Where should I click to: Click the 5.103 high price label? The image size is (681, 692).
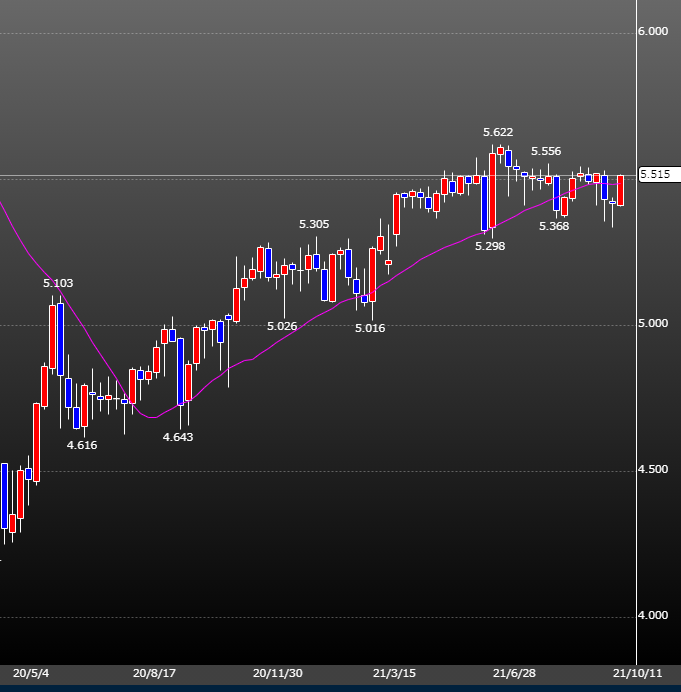[58, 283]
